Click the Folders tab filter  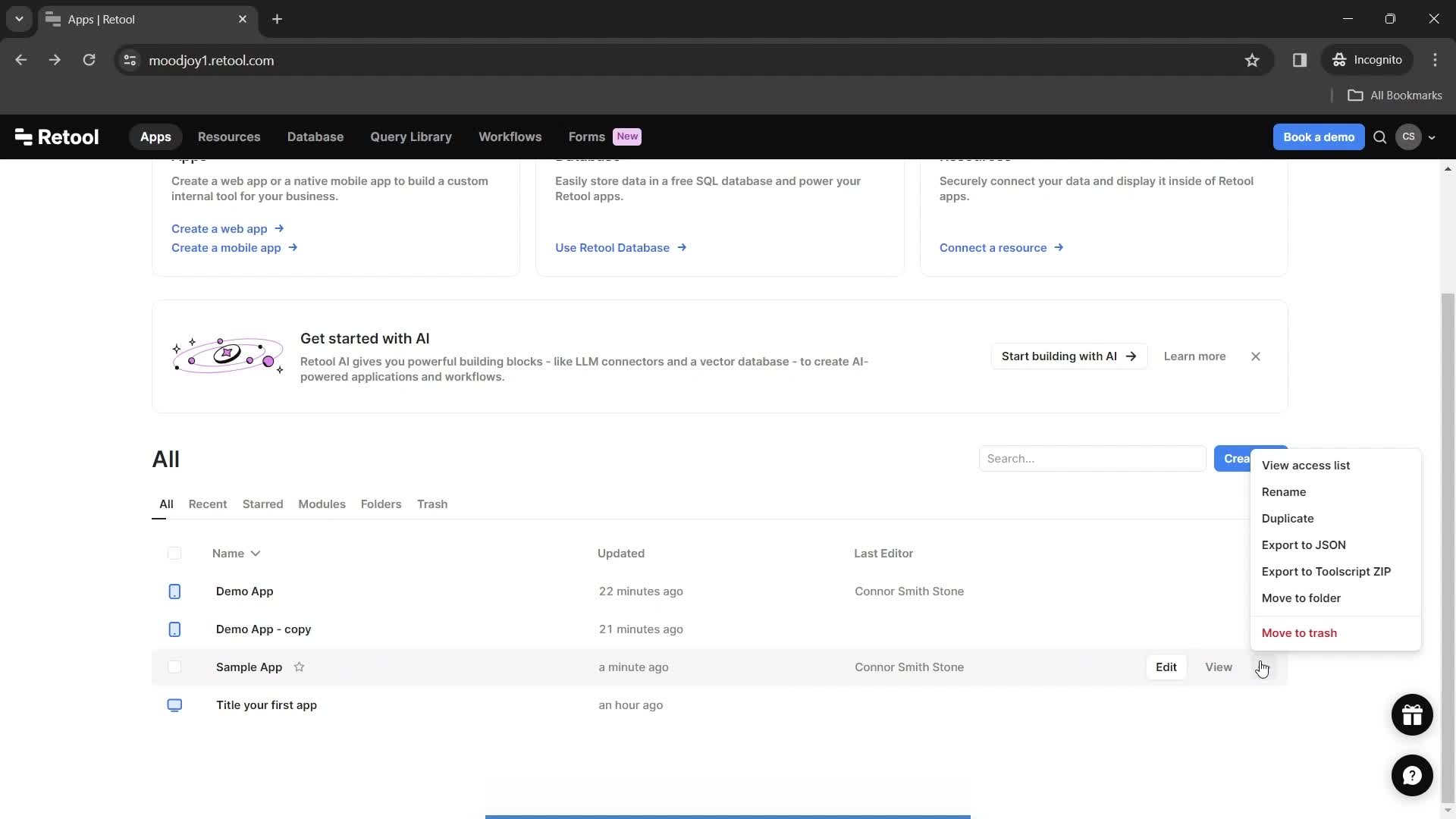point(382,504)
